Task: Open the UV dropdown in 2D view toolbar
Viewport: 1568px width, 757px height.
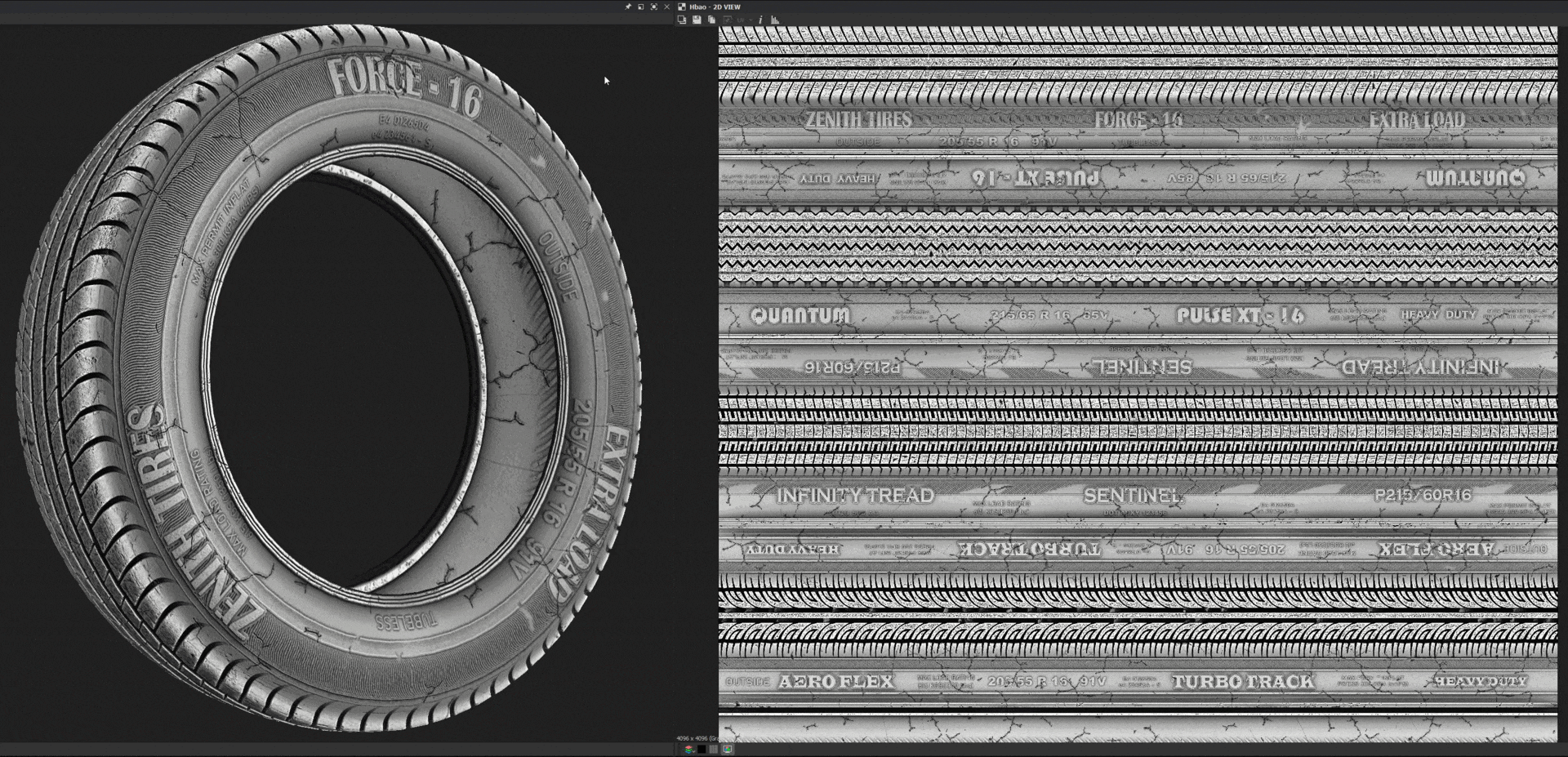Action: (x=744, y=20)
